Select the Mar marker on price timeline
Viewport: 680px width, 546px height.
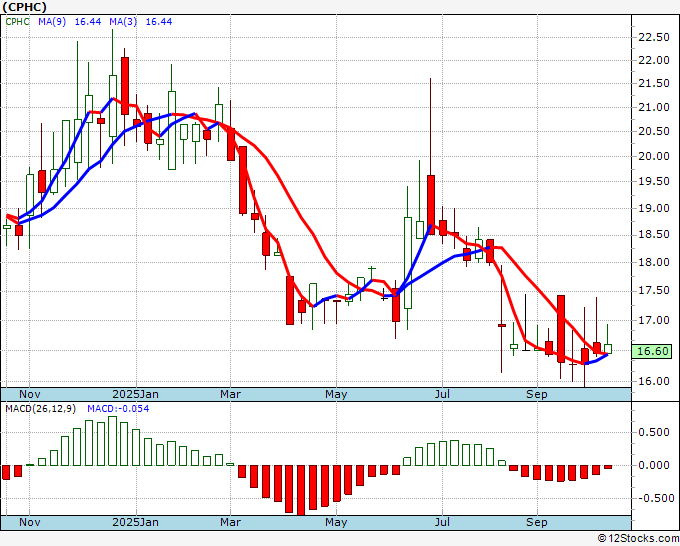click(230, 394)
